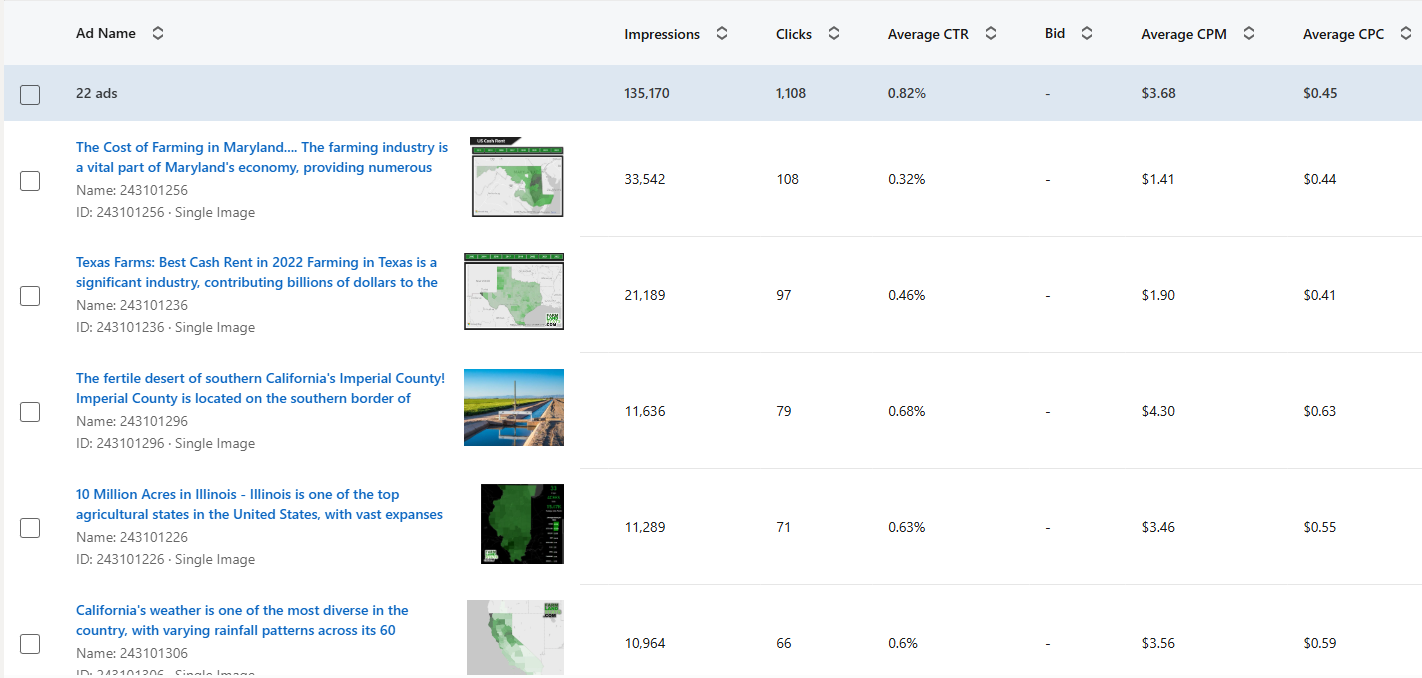Screen dimensions: 1422x678
Task: Click ID: 243101226 · Single Image text
Action: [x=165, y=559]
